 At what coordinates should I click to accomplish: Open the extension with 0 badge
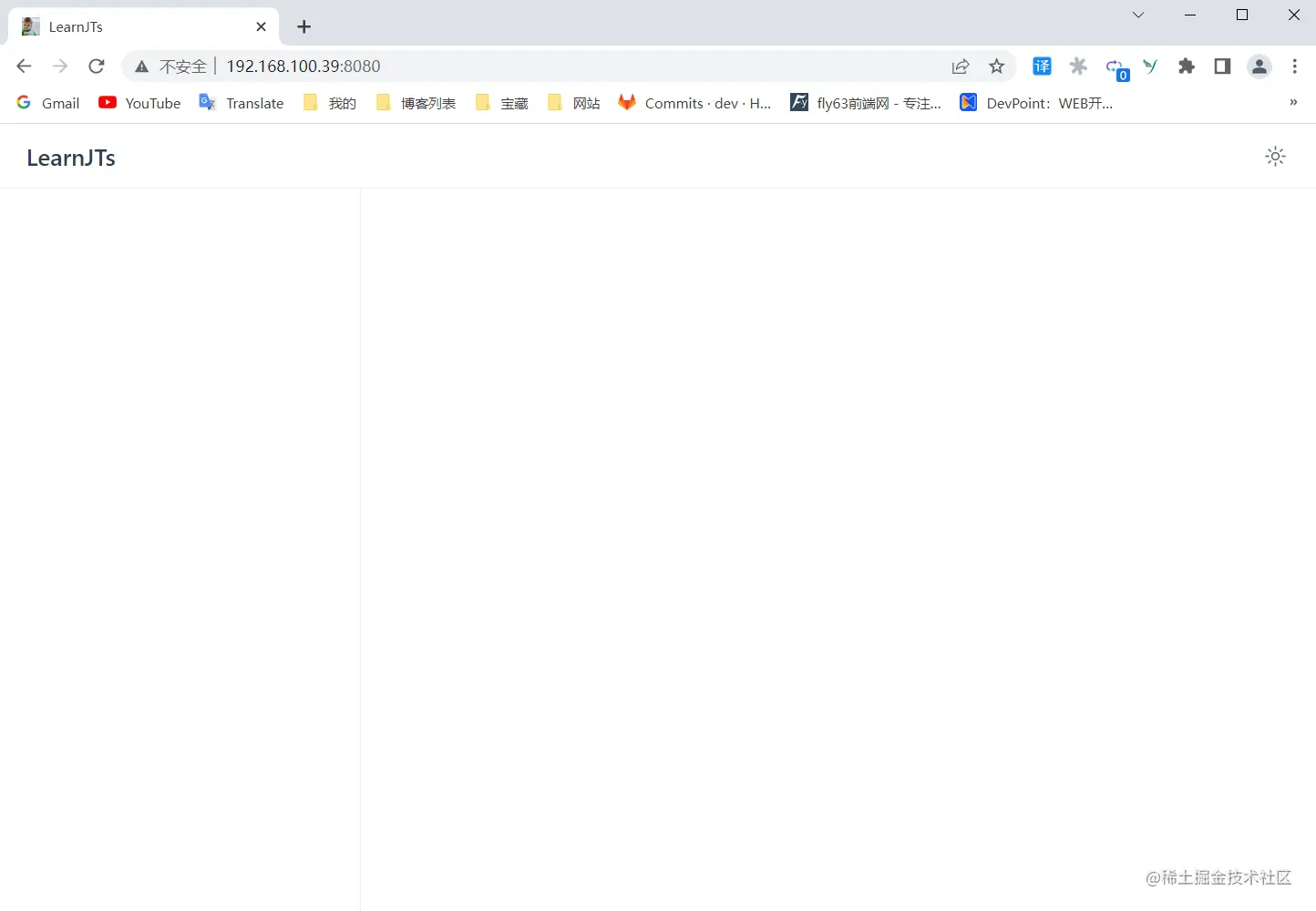[1116, 69]
